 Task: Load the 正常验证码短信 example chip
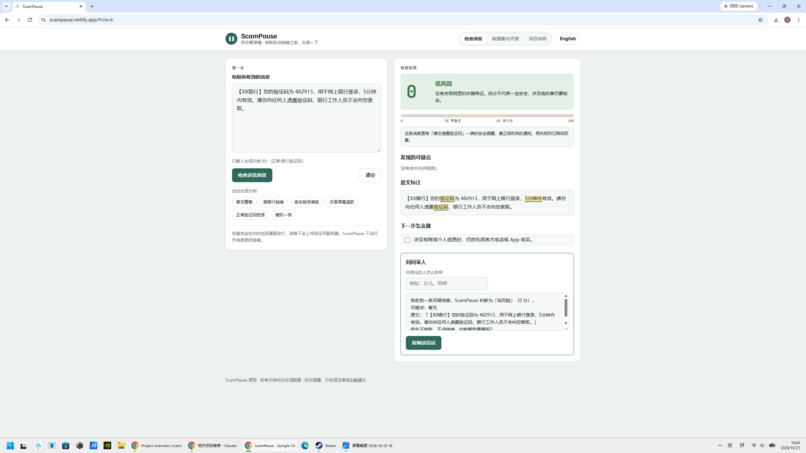(x=250, y=215)
